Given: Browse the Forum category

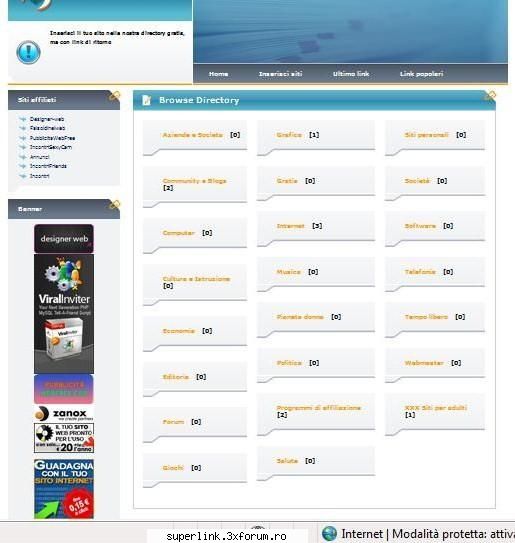Looking at the screenshot, I should 173,422.
